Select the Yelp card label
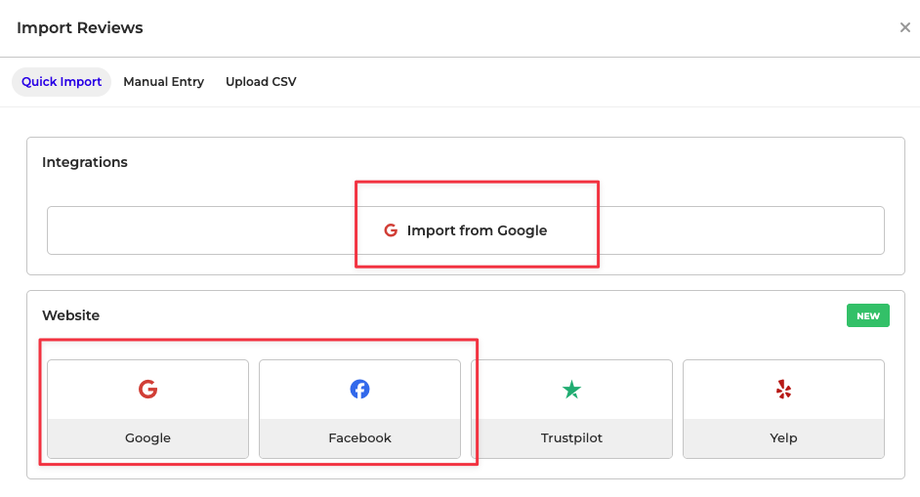 (x=784, y=438)
